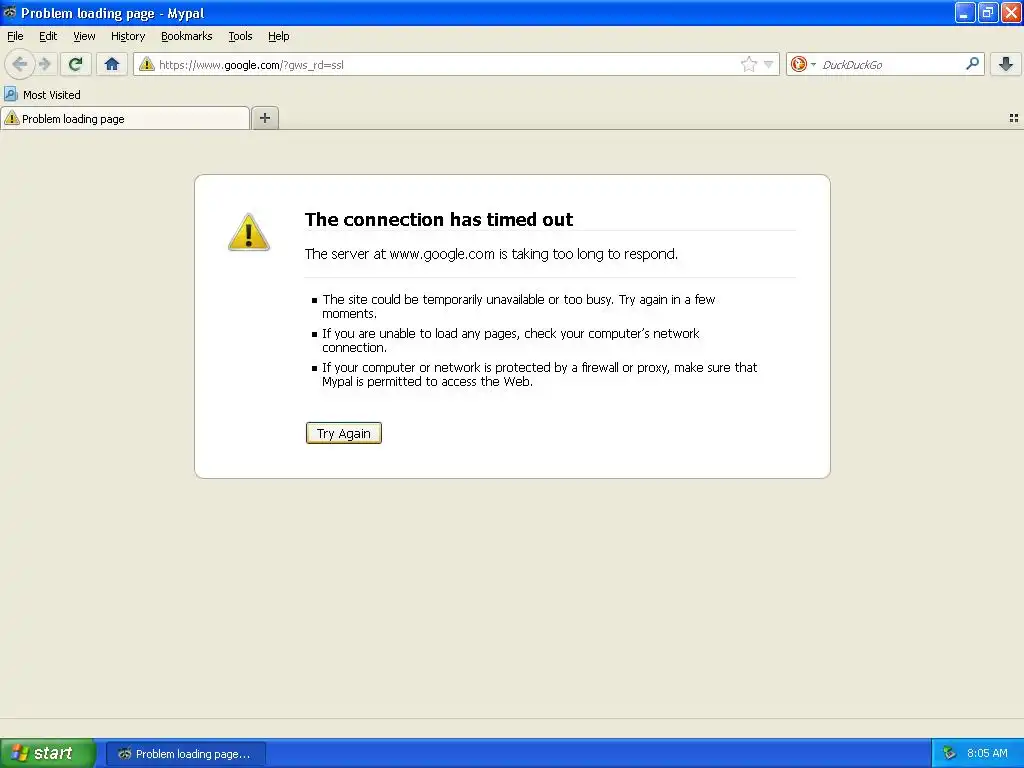Image resolution: width=1024 pixels, height=768 pixels.
Task: Close the Mypal window
Action: tap(1012, 12)
